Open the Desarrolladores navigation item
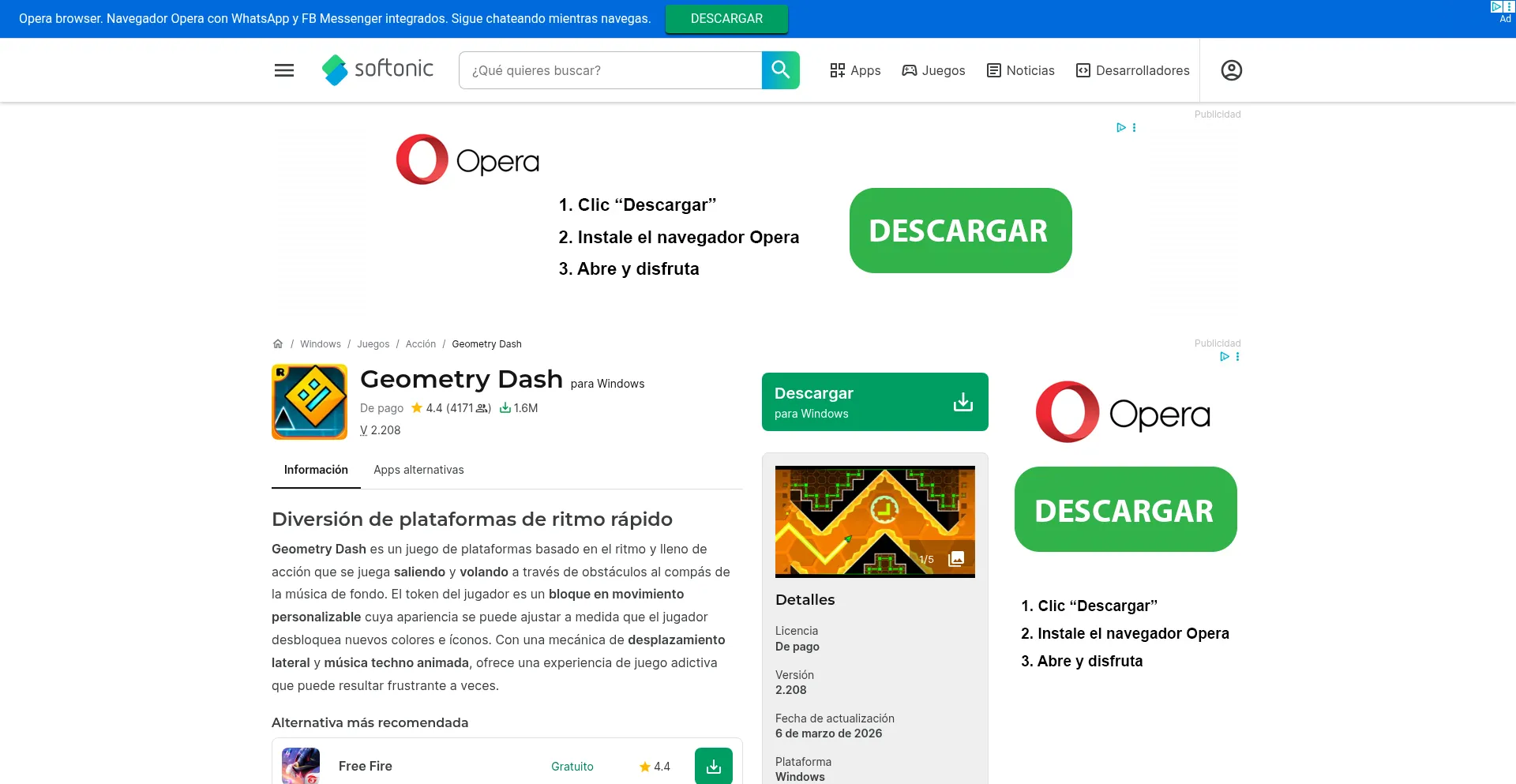 point(1132,70)
